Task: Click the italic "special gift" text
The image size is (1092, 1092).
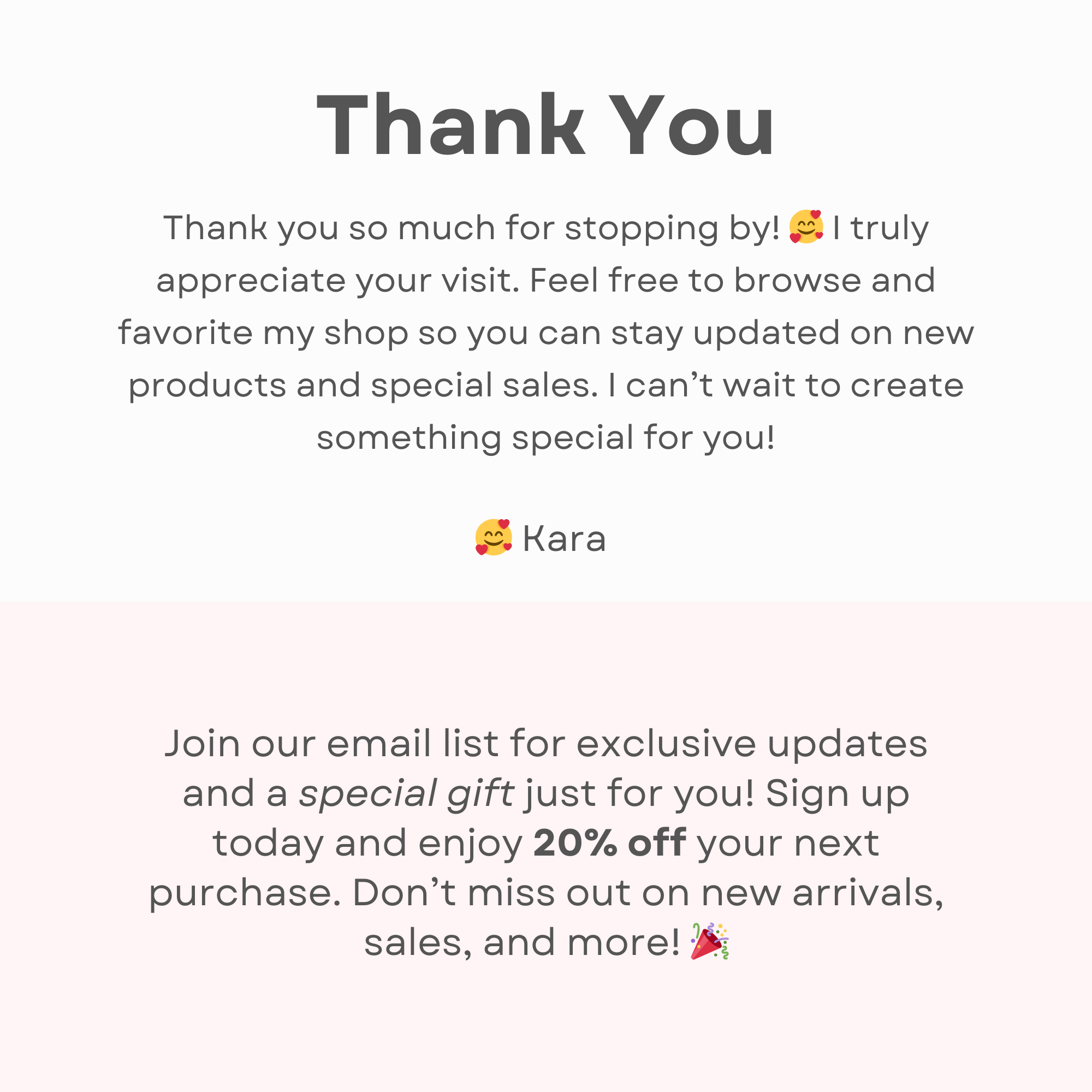Action: [x=406, y=793]
